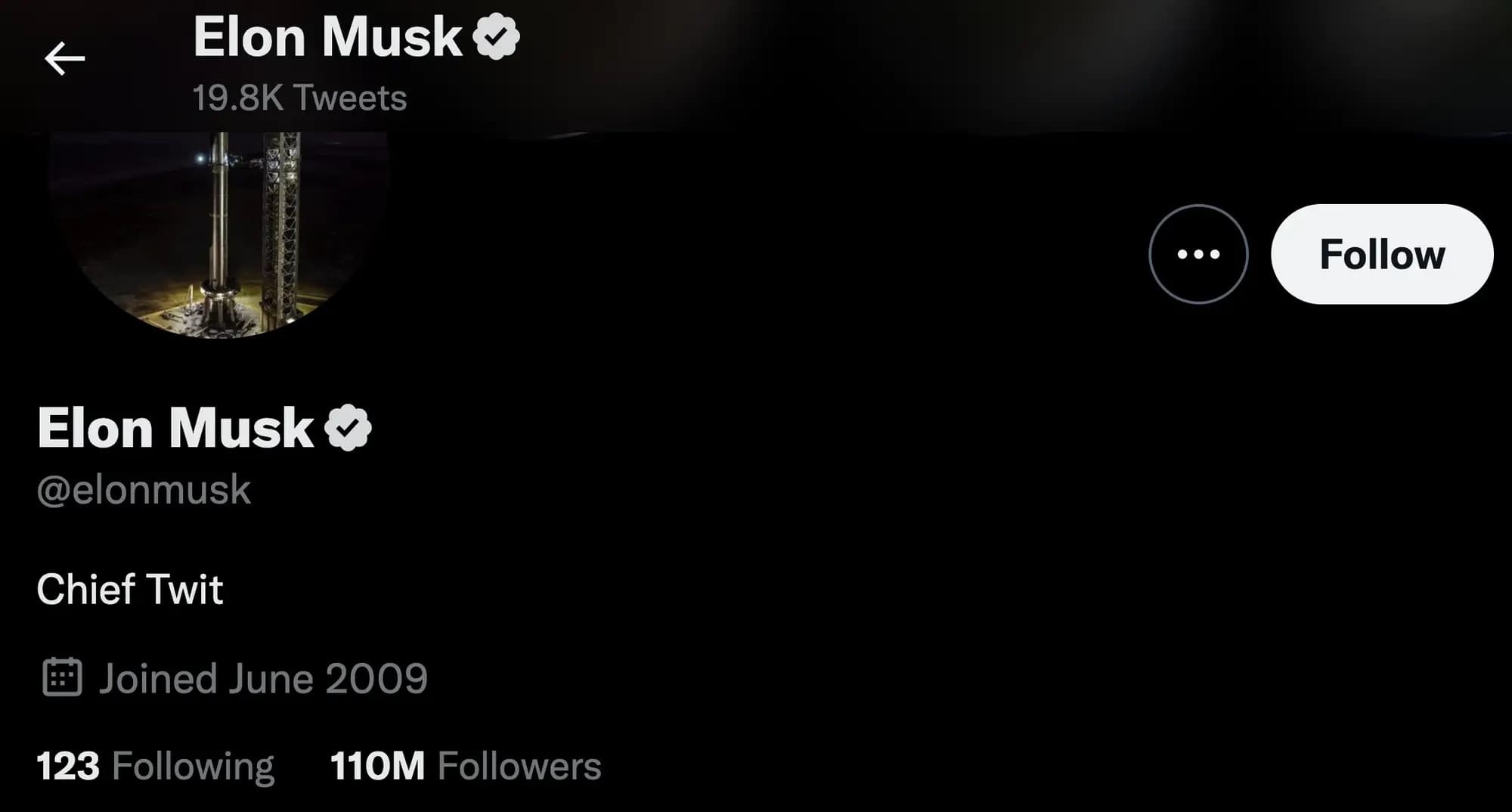1512x812 pixels.
Task: Open the Following list label
Action: (x=193, y=766)
